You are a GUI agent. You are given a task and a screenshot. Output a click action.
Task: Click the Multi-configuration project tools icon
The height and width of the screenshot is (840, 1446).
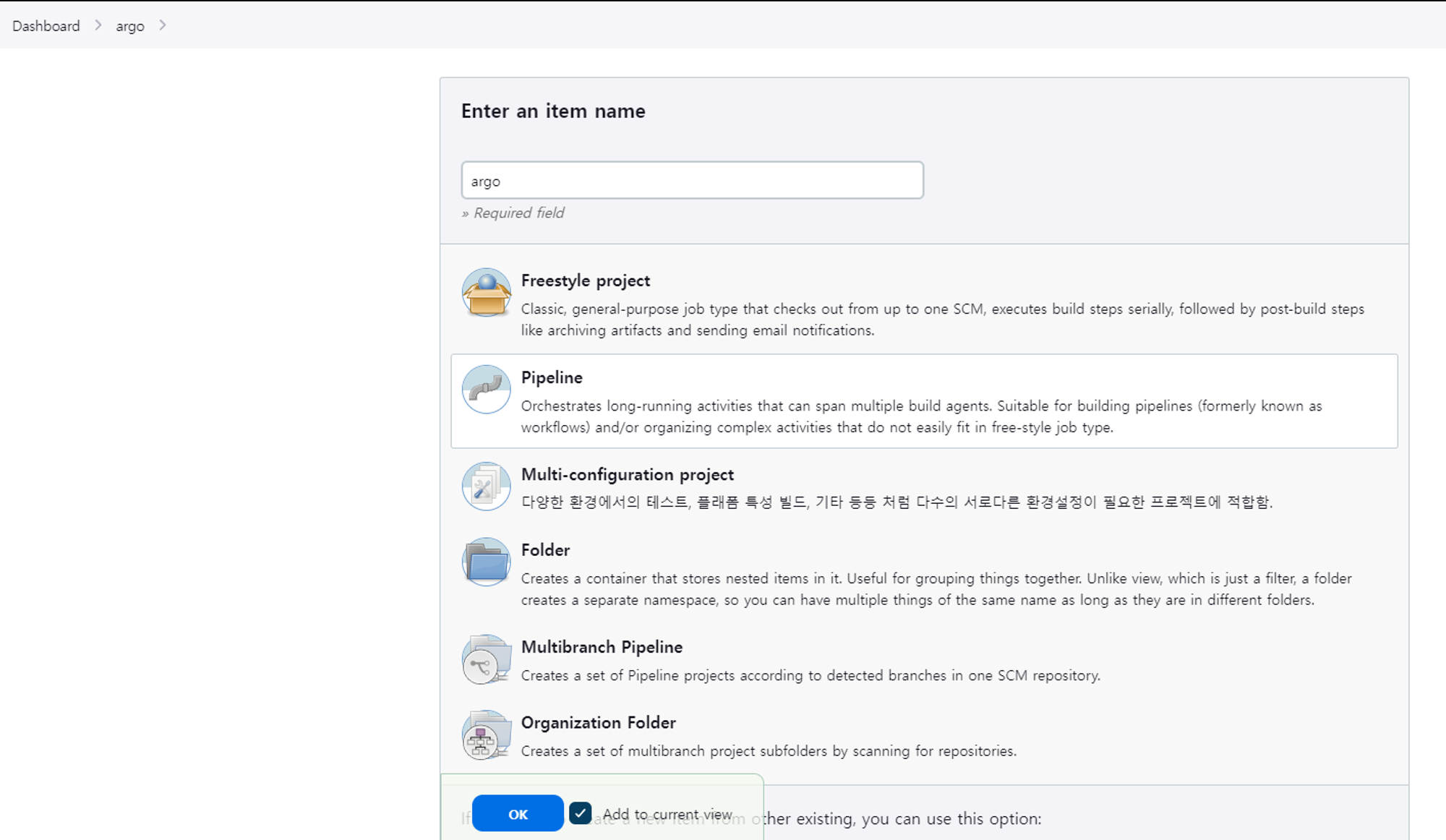click(486, 487)
